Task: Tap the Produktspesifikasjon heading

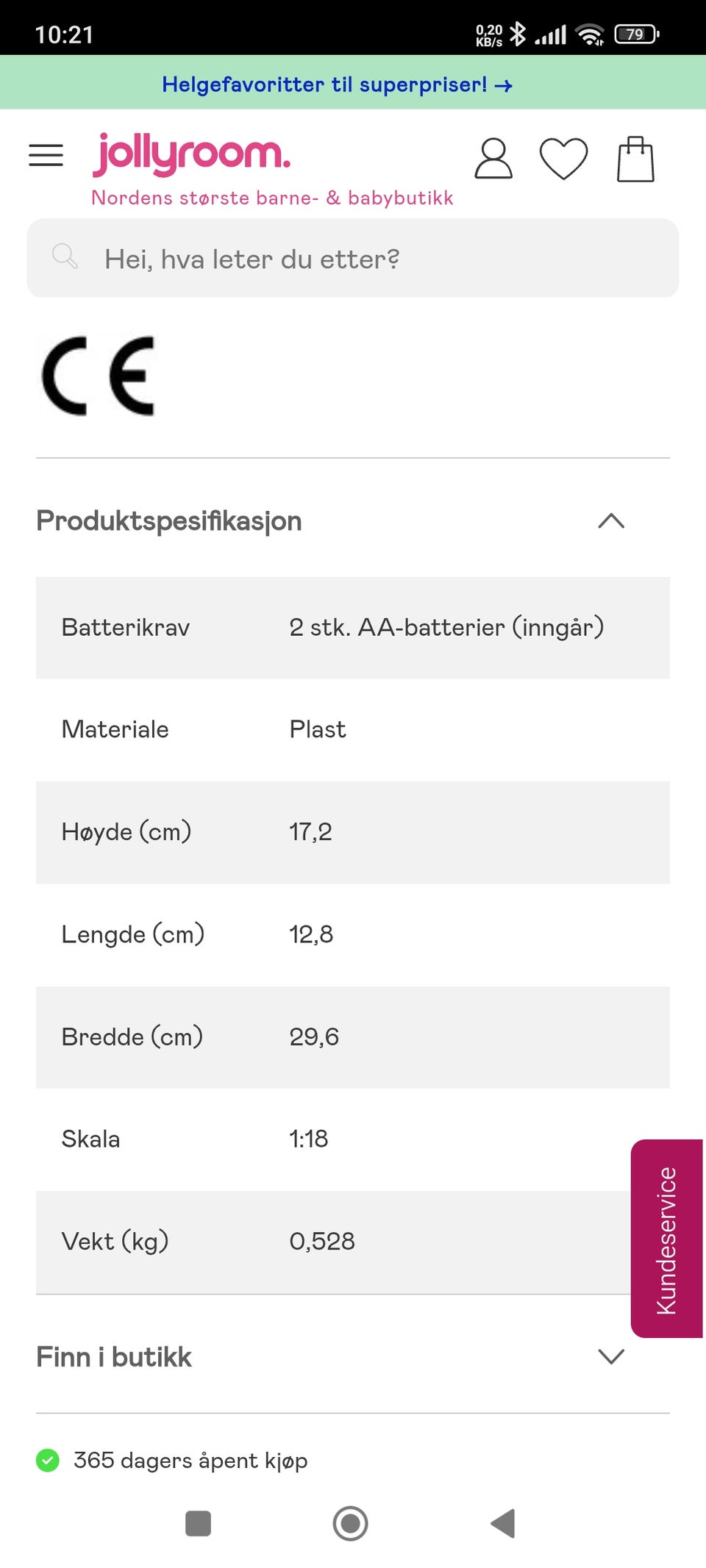Action: (169, 521)
